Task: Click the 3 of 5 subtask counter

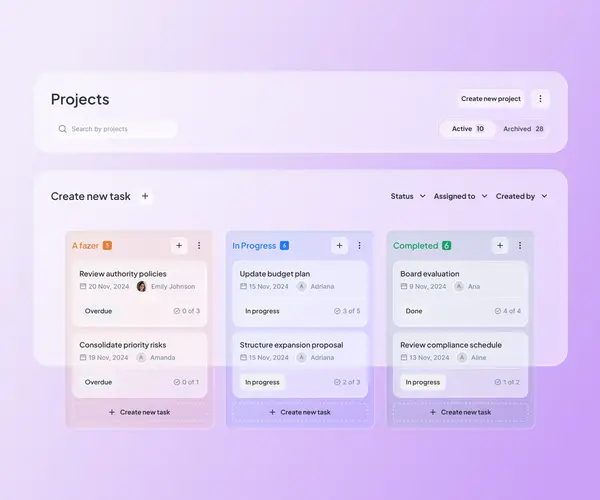Action: 347,311
